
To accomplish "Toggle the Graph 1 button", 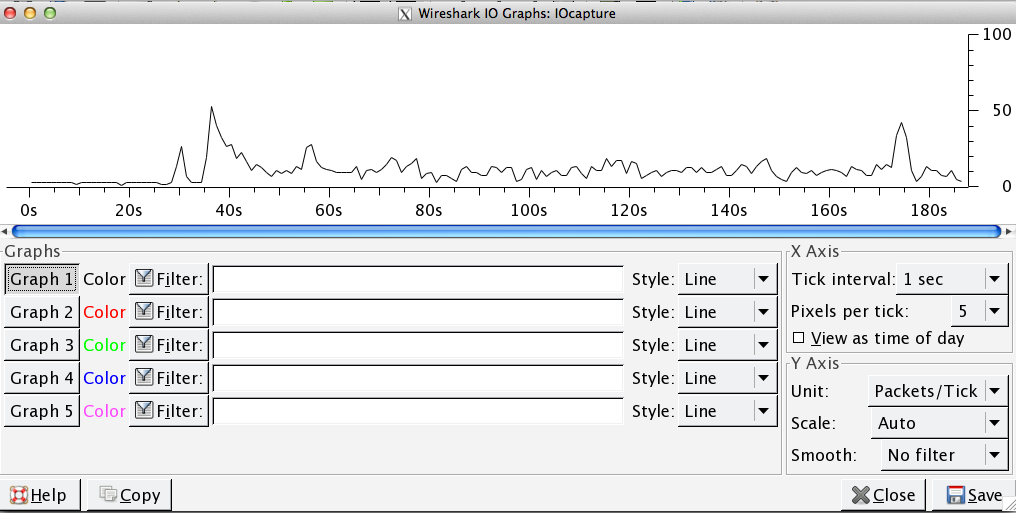I will pyautogui.click(x=42, y=280).
